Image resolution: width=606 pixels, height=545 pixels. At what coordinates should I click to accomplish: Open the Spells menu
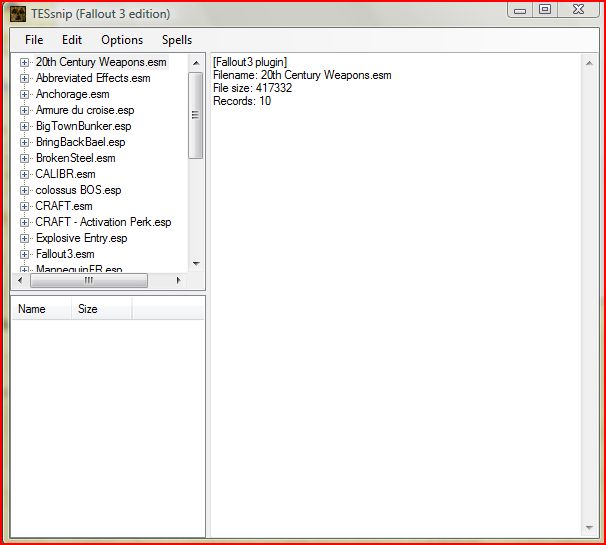pyautogui.click(x=177, y=40)
